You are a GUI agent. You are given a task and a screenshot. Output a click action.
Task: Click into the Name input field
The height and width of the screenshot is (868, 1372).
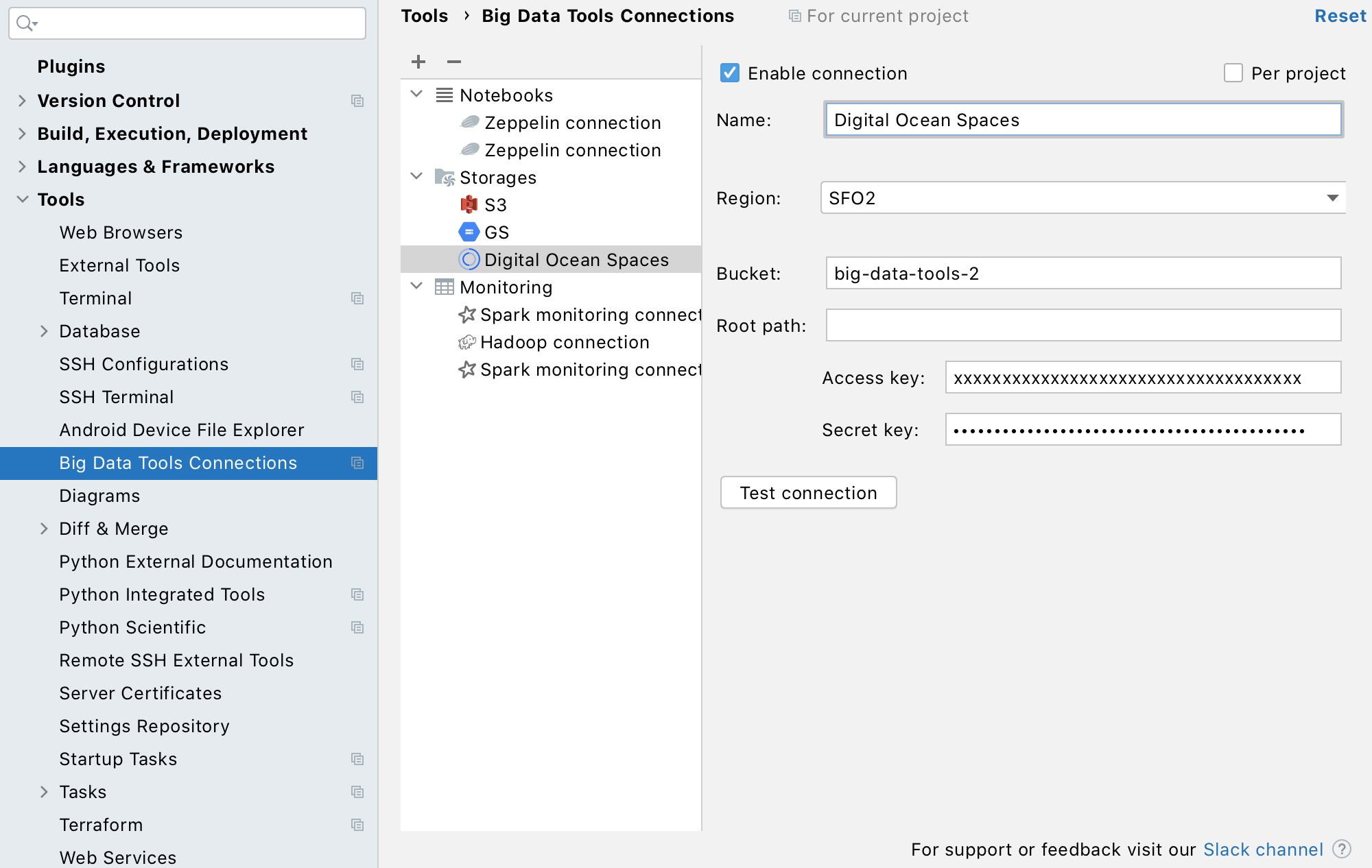(1083, 119)
